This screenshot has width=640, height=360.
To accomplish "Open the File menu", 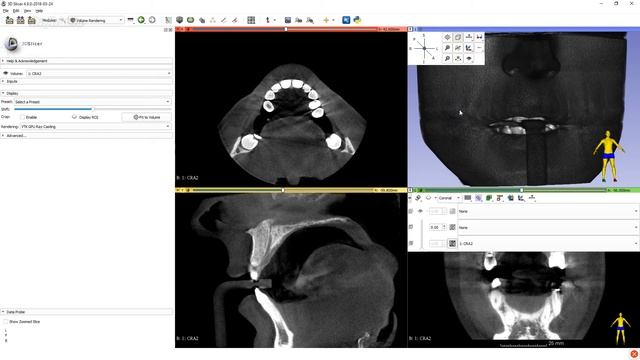I will 6,11.
